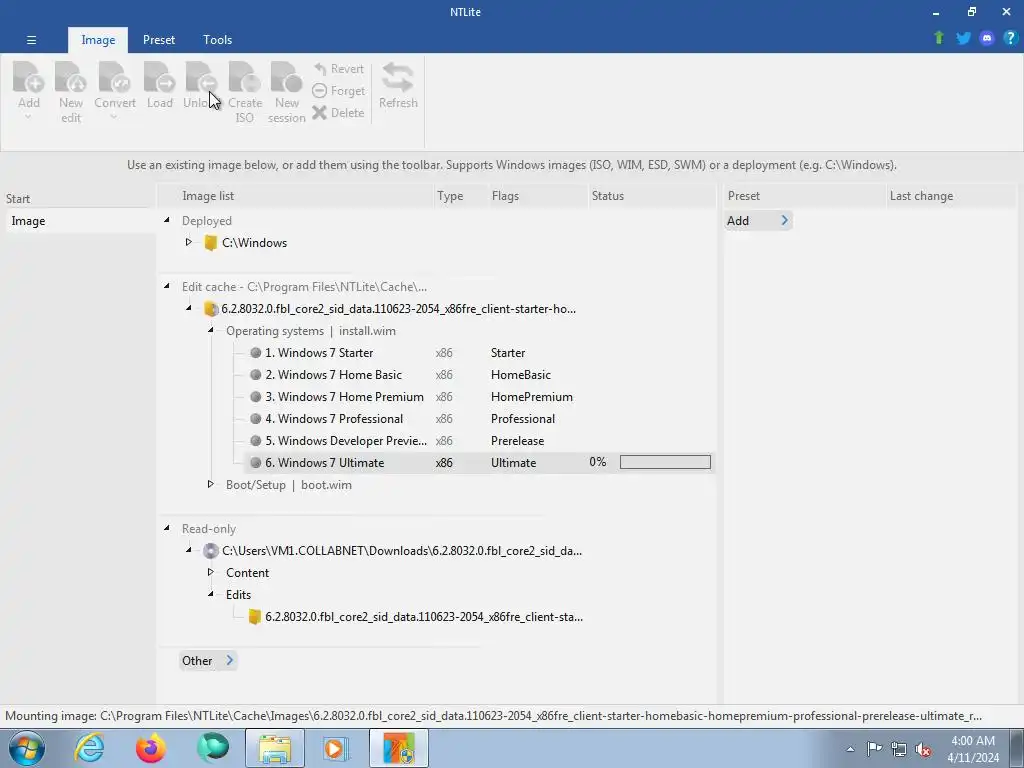Click the network tray icon
Viewport: 1024px width, 768px height.
pos(899,749)
